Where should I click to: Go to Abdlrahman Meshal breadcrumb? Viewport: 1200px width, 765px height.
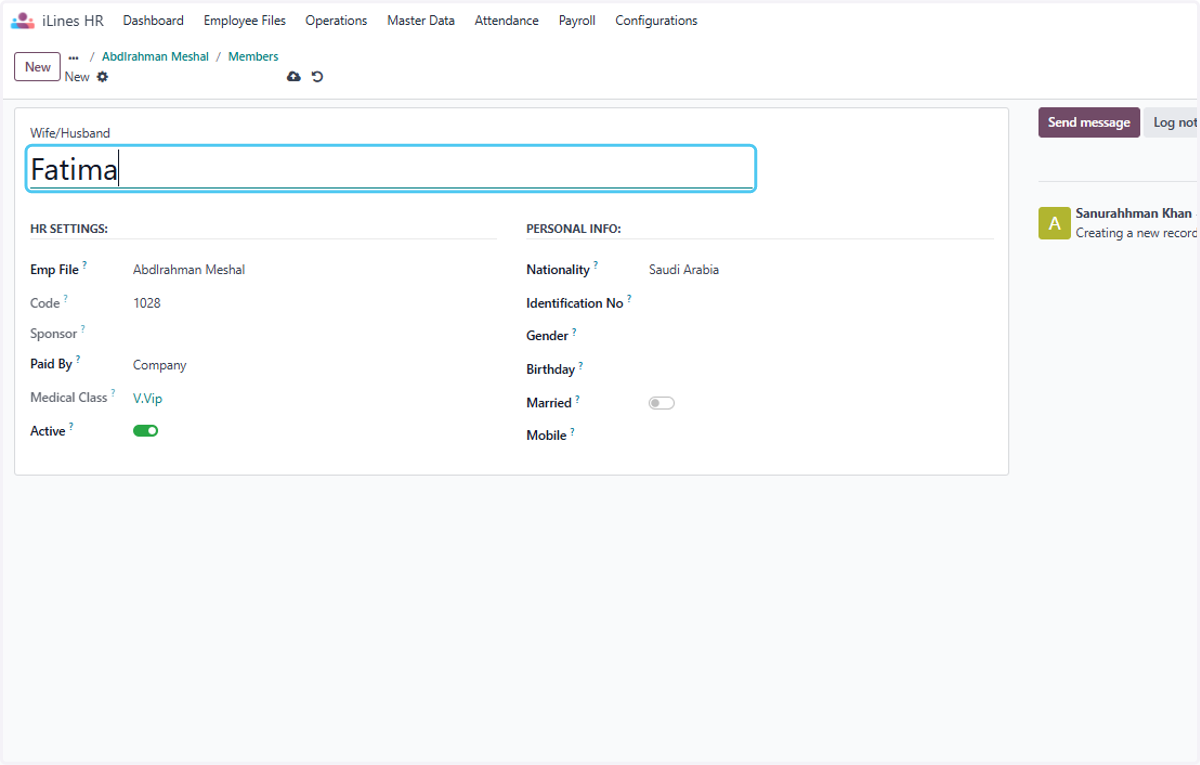(x=155, y=57)
